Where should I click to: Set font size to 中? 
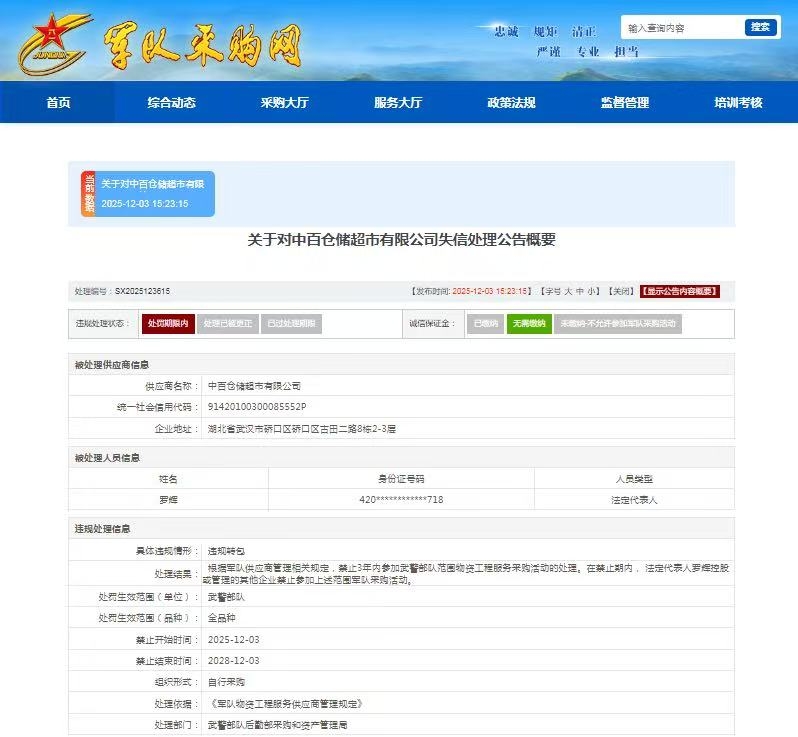click(x=580, y=291)
